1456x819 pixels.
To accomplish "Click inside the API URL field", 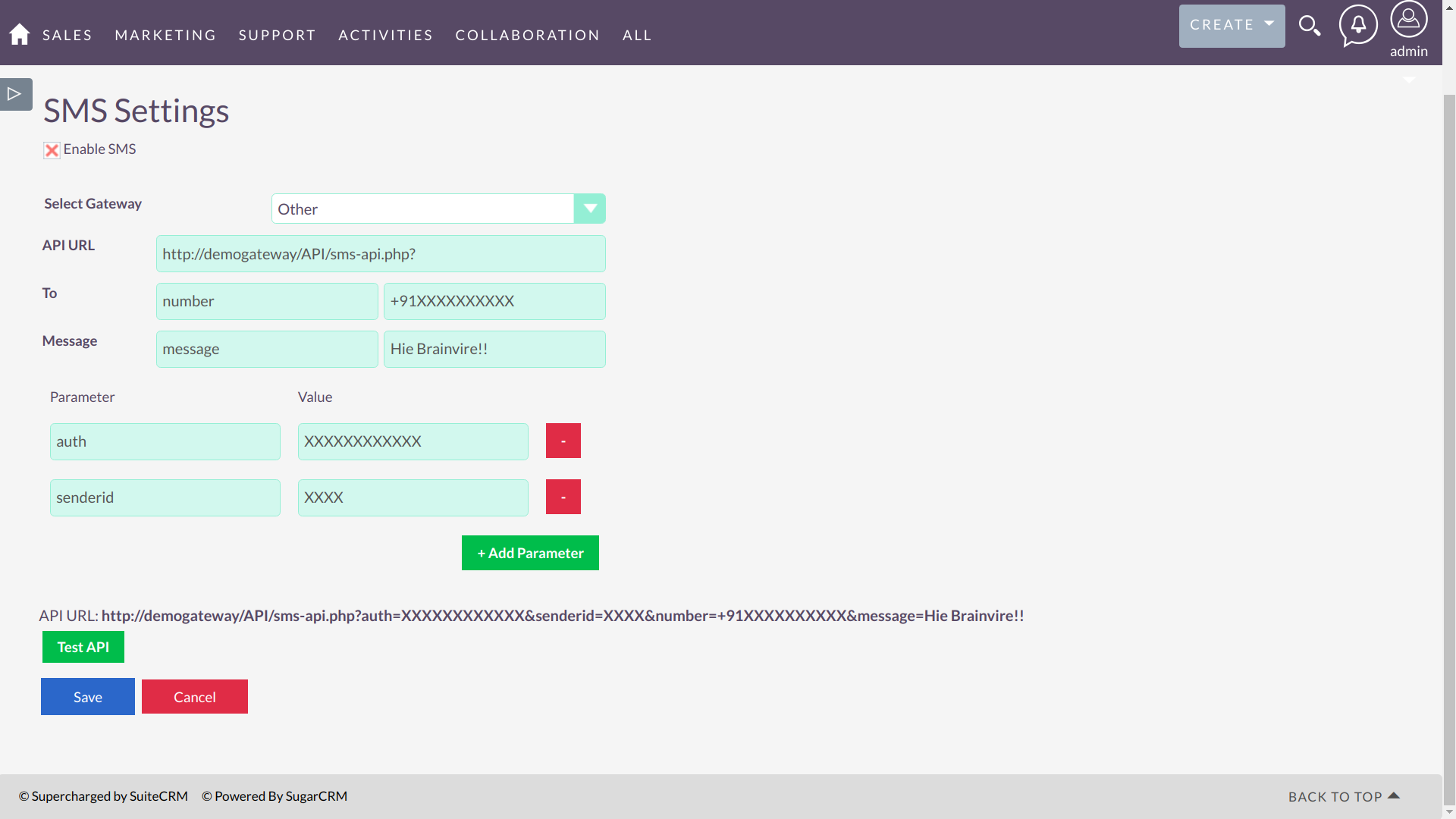I will [x=379, y=253].
